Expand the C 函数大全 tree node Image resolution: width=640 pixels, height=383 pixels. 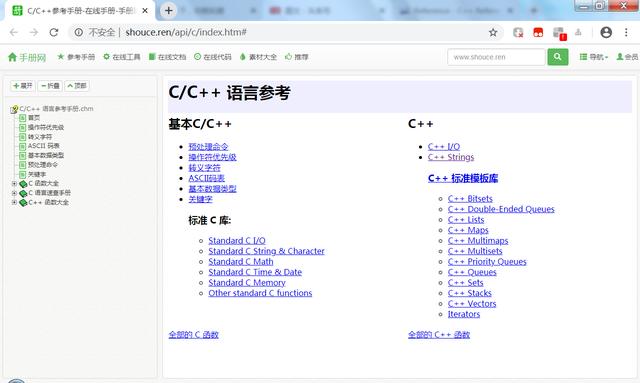pos(14,184)
